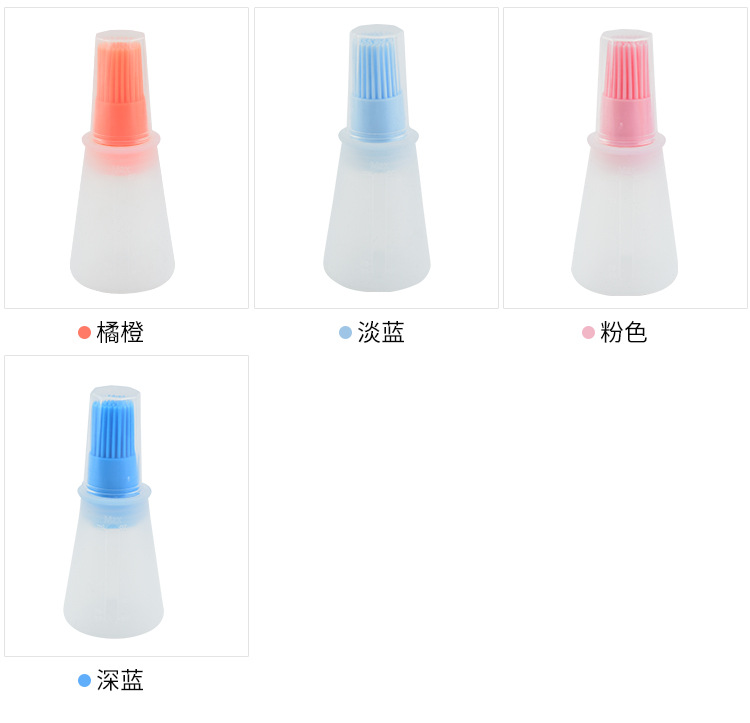Select the light blue 淡蓝 color dot
The width and height of the screenshot is (750, 723).
coord(345,332)
